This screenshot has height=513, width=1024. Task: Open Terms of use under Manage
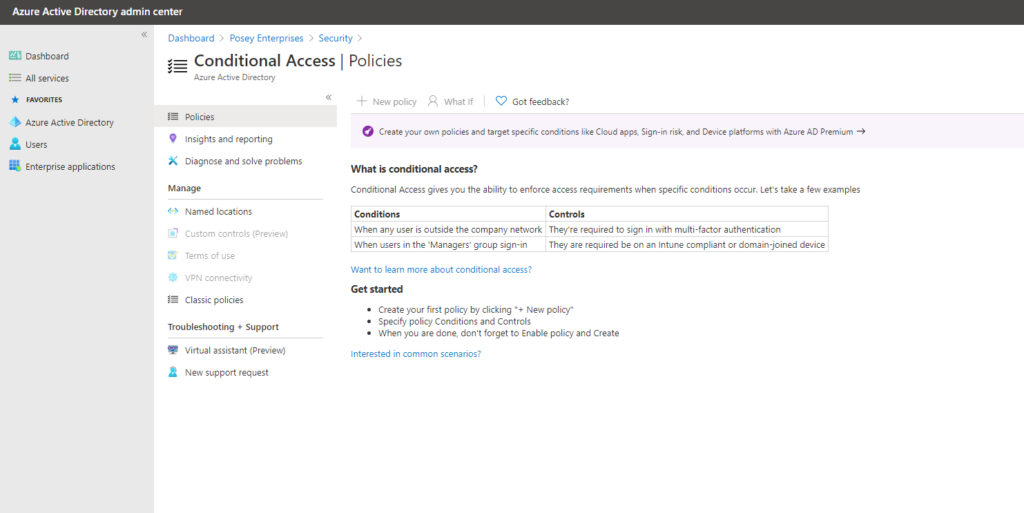click(210, 256)
